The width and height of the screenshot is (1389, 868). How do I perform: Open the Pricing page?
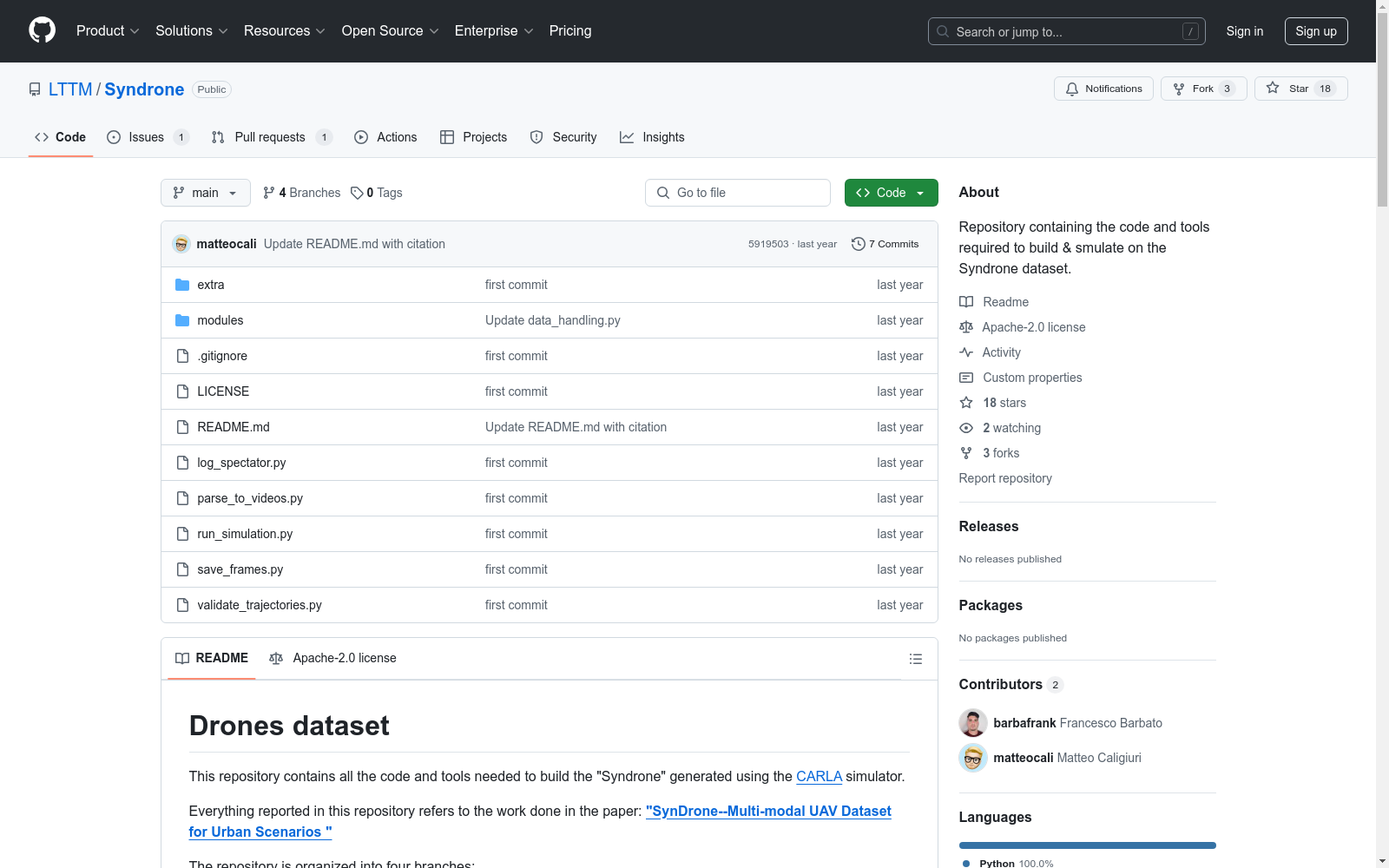[x=570, y=30]
